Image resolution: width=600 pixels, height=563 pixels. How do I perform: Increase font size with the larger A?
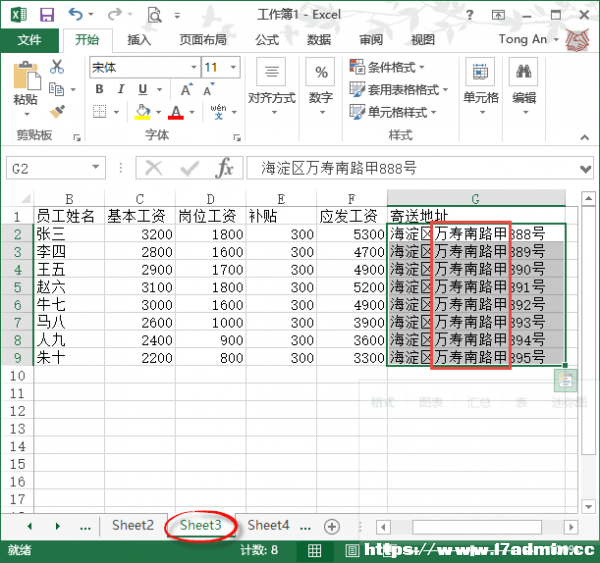pyautogui.click(x=187, y=90)
